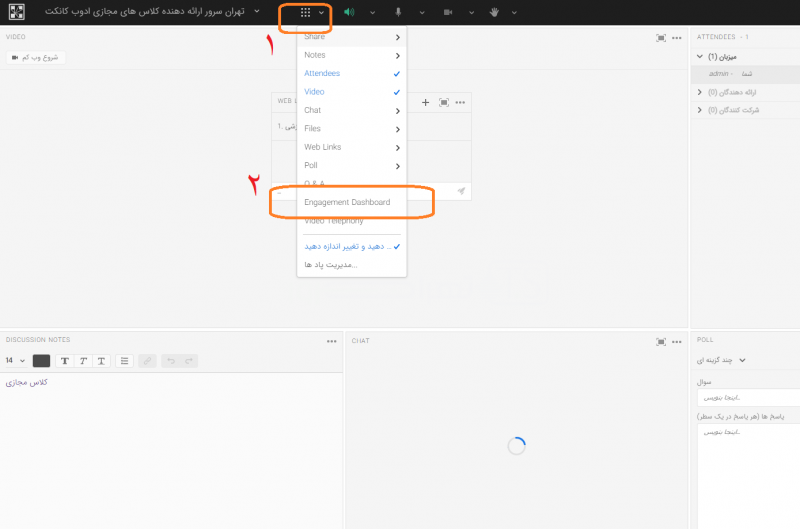Screen dimensions: 800x529
Task: Open the notes text color swatch
Action: (41, 361)
